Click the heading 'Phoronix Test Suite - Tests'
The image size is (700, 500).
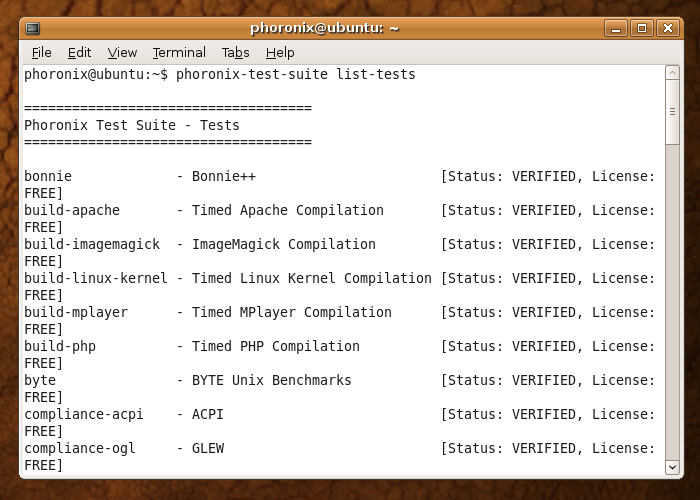(x=132, y=125)
